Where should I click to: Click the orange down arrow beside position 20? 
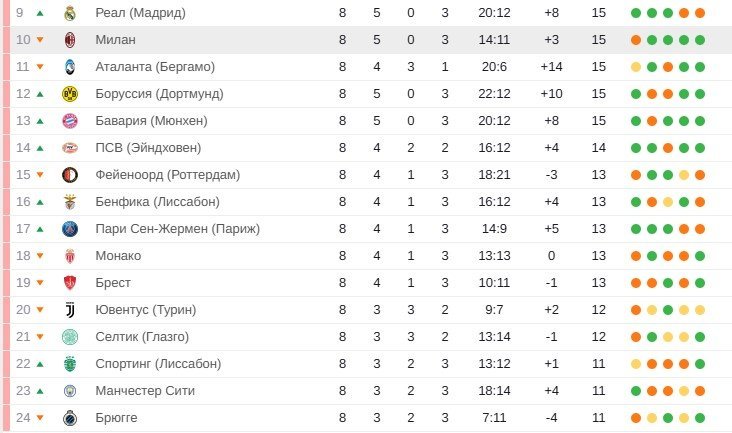[40, 310]
